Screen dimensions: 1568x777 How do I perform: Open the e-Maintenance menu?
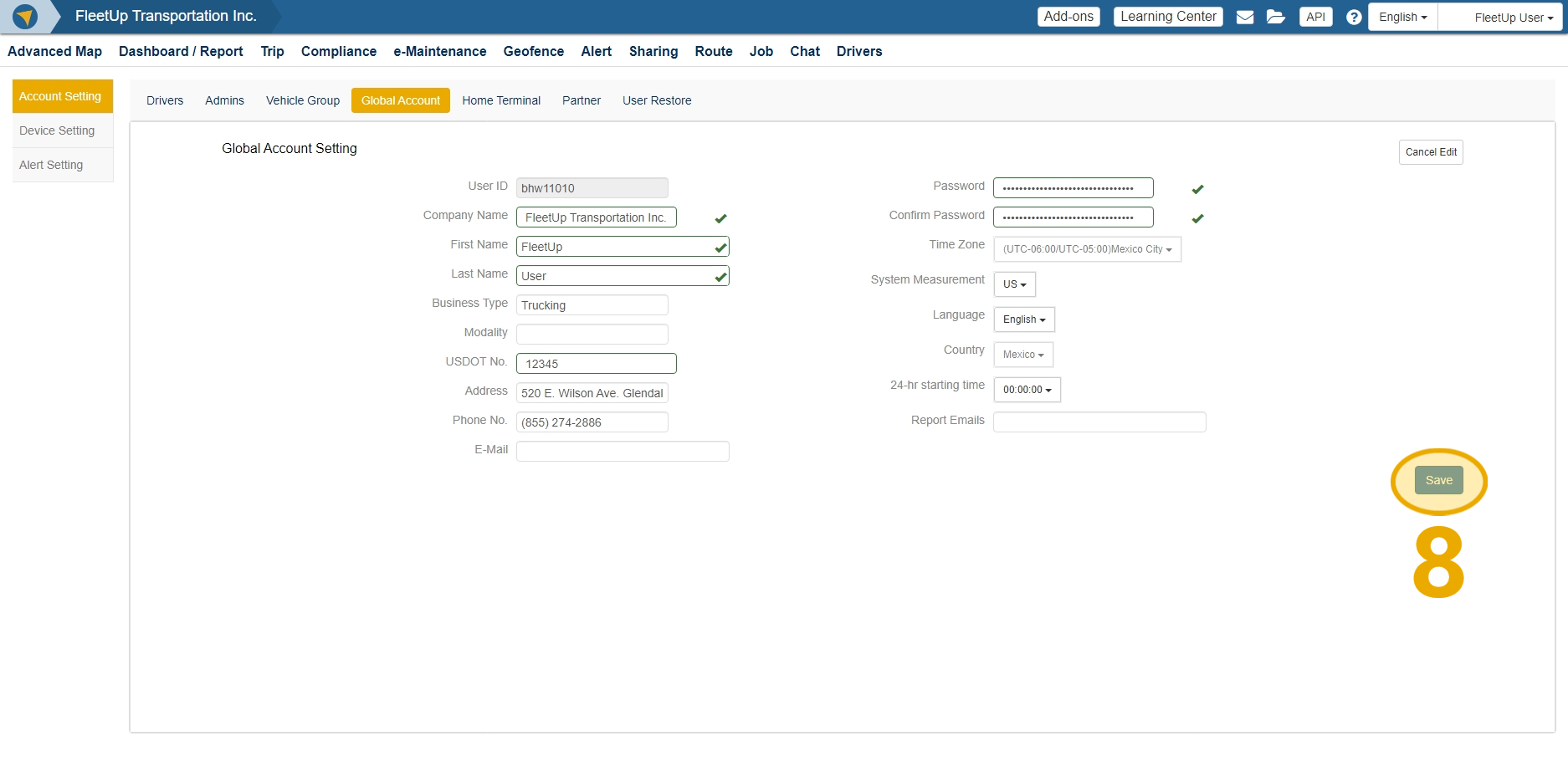440,51
